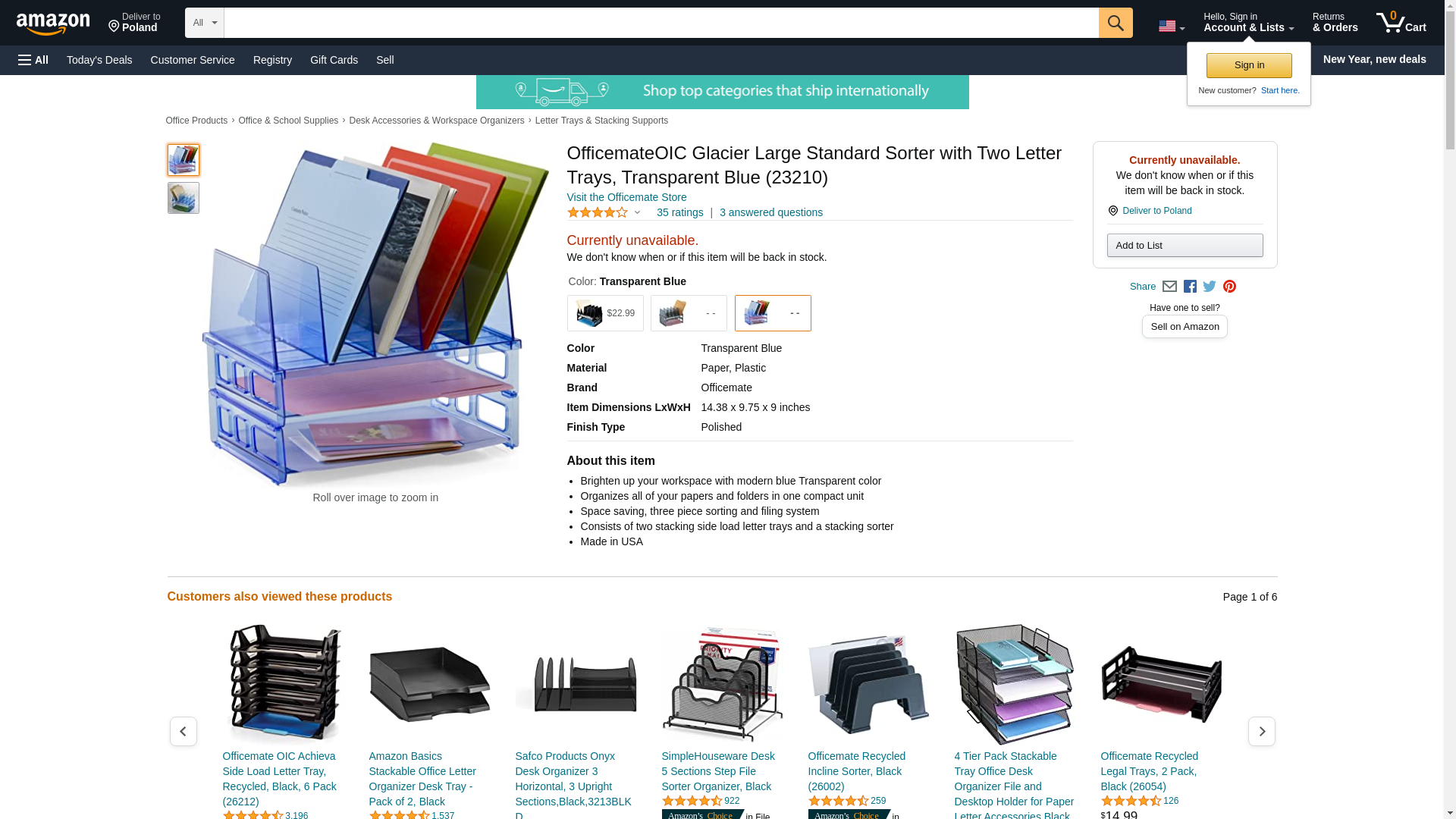Viewport: 1456px width, 819px height.
Task: Expand the star rating breakdown arrow
Action: 637,213
